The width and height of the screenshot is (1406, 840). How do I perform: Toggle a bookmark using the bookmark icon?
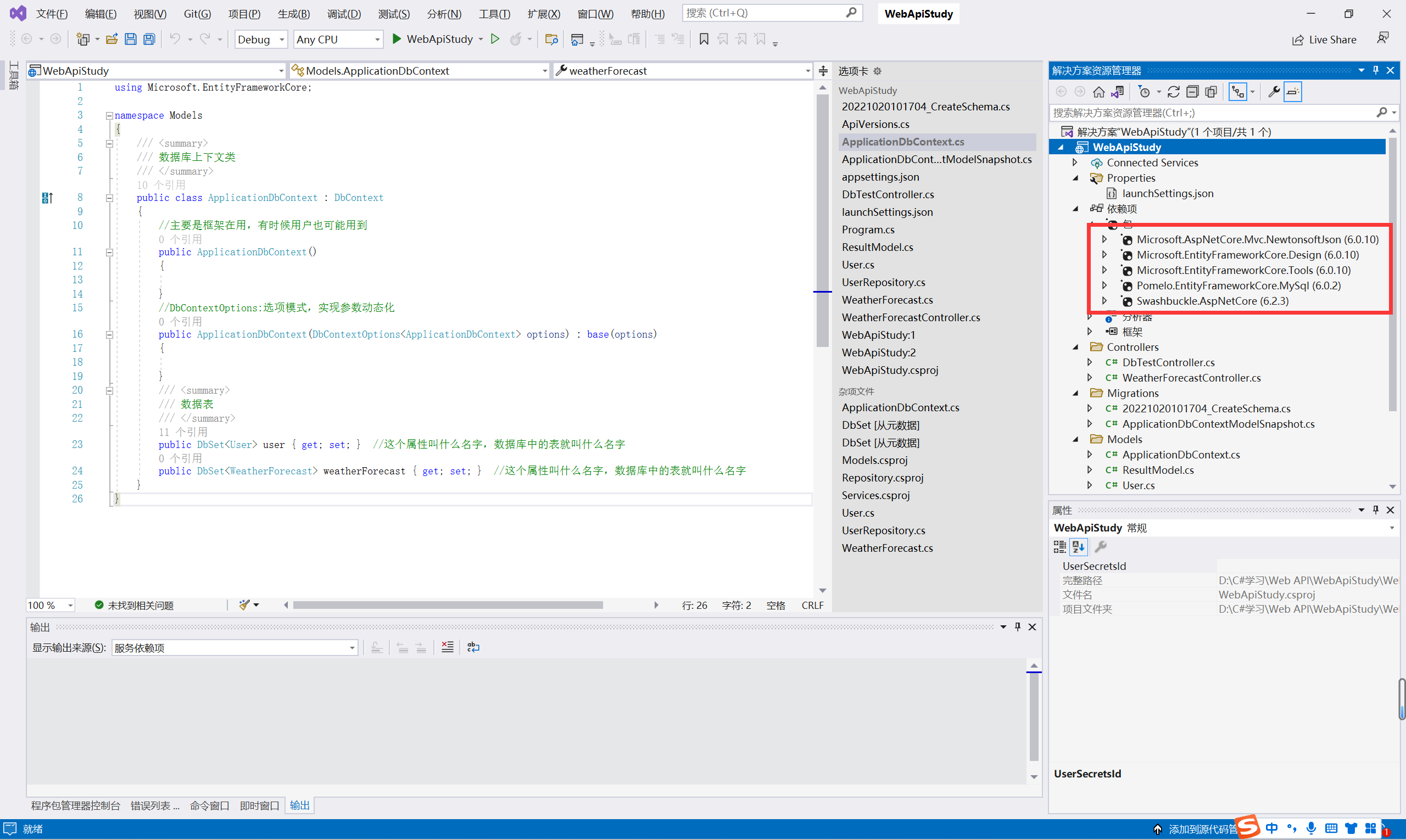(x=704, y=39)
